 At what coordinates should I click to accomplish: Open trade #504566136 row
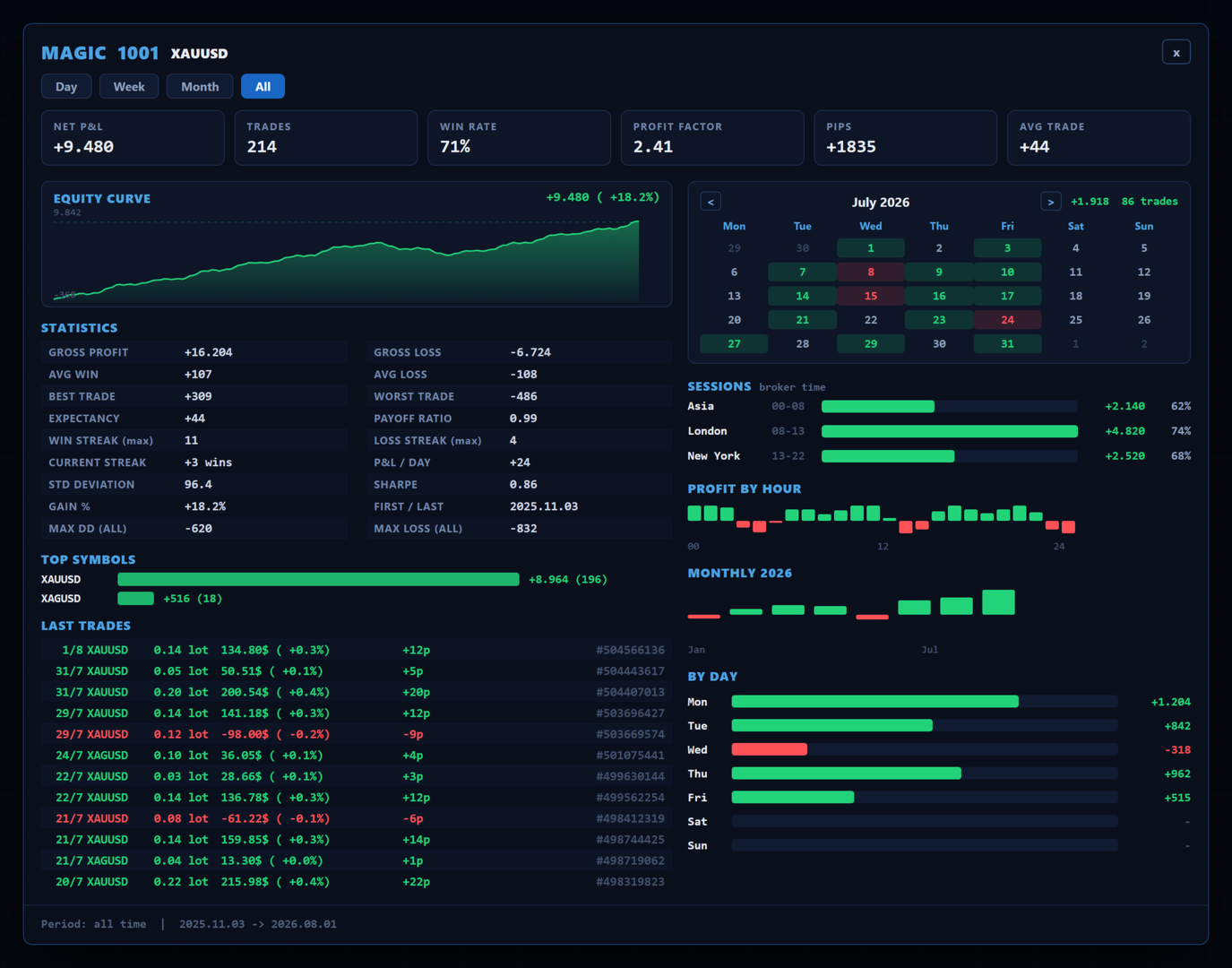pos(356,650)
